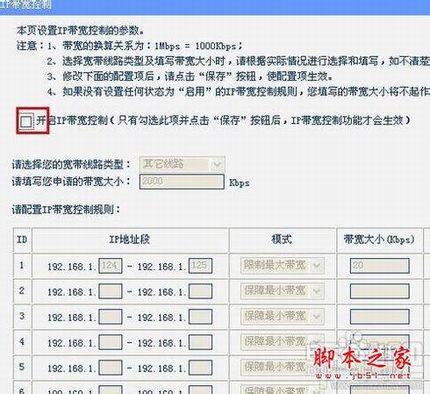Click the 申请的带宽大小 input field
The height and width of the screenshot is (394, 430).
pyautogui.click(x=182, y=182)
